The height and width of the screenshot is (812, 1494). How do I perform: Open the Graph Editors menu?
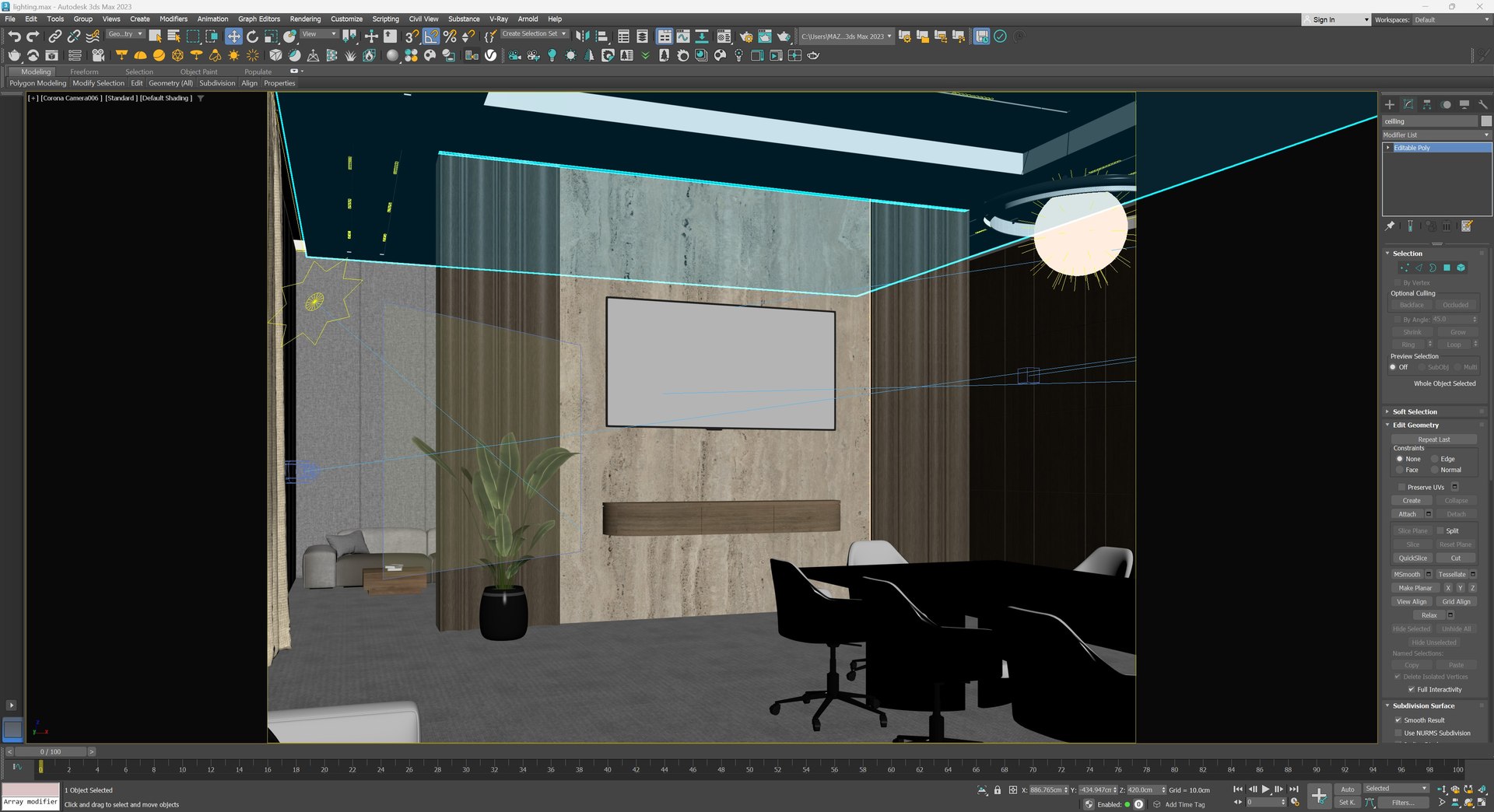pos(259,19)
